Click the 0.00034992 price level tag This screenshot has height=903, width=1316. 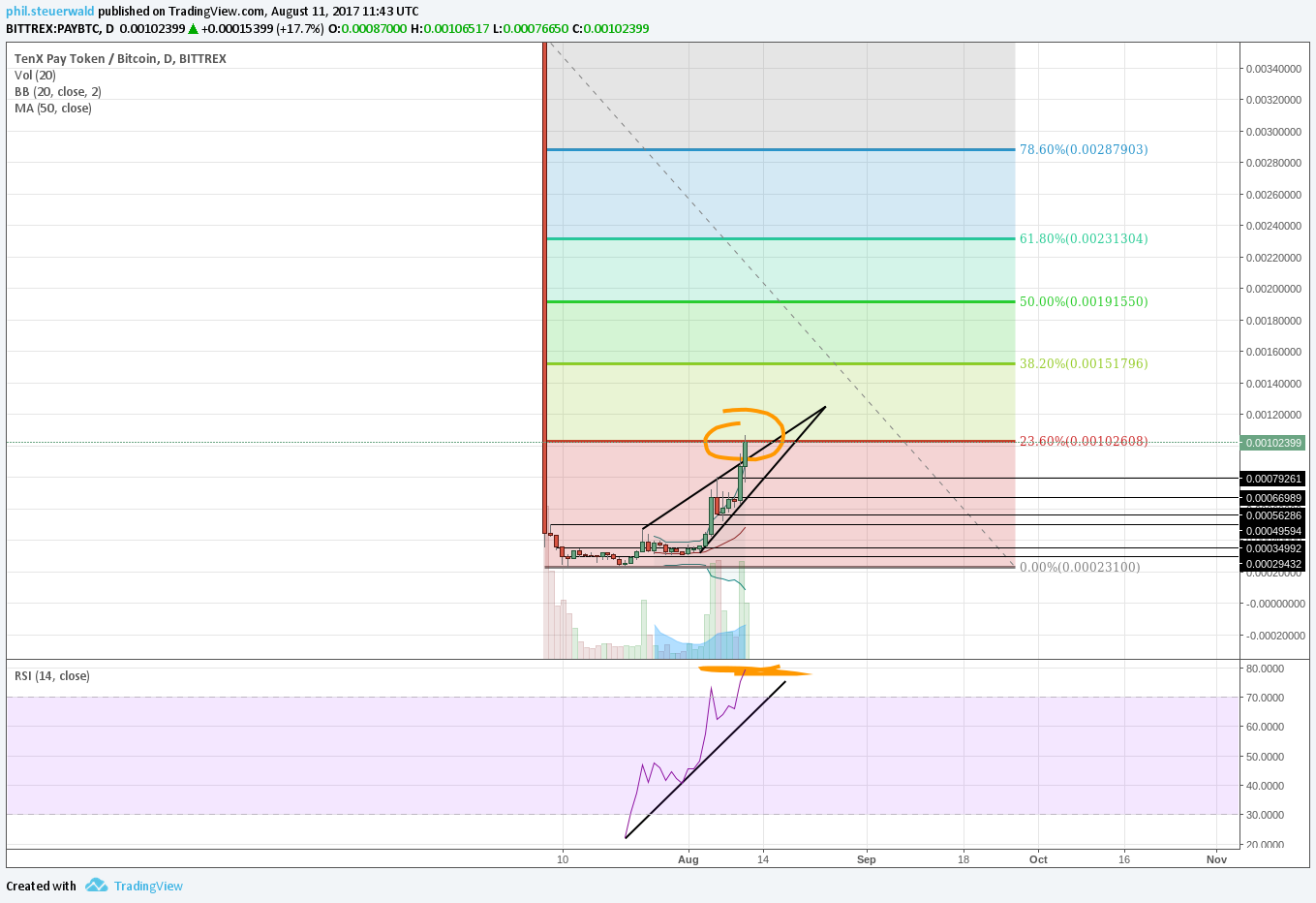(x=1273, y=548)
